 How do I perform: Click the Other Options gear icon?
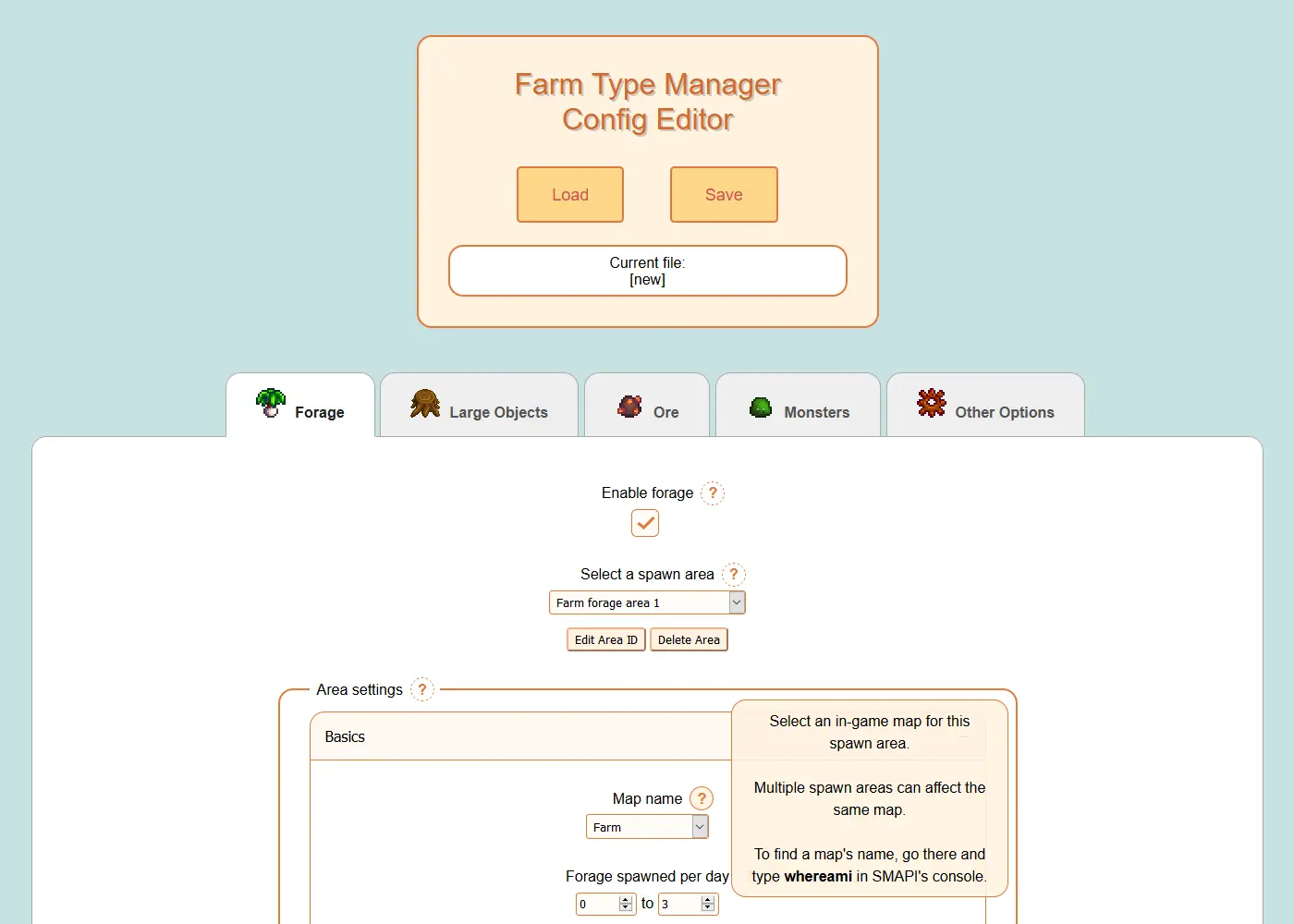pos(932,403)
